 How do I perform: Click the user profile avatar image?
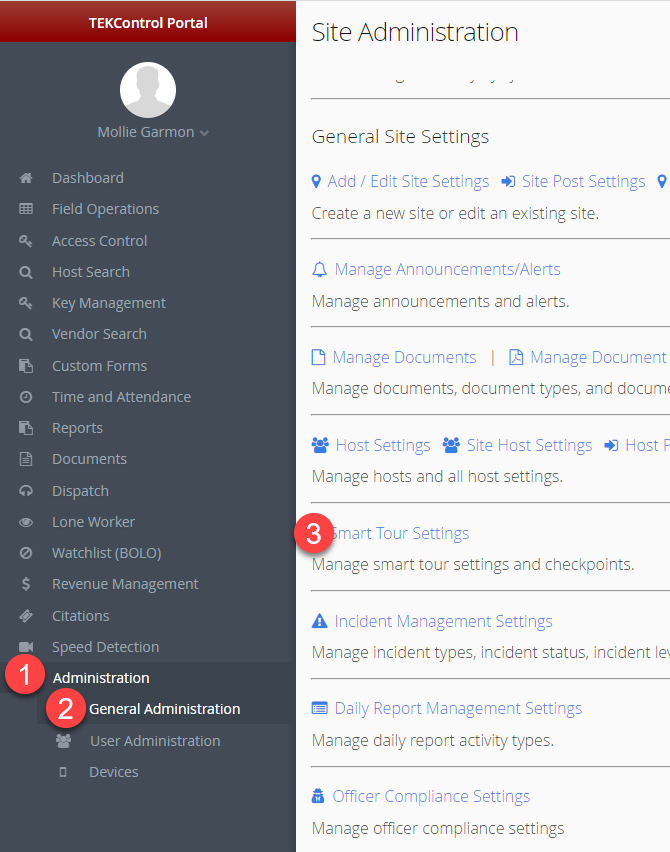(148, 90)
